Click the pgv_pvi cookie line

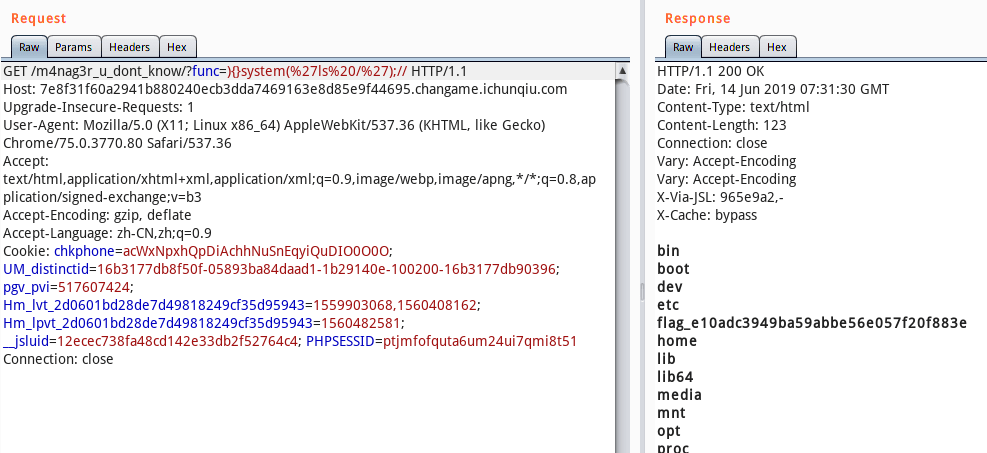point(69,288)
